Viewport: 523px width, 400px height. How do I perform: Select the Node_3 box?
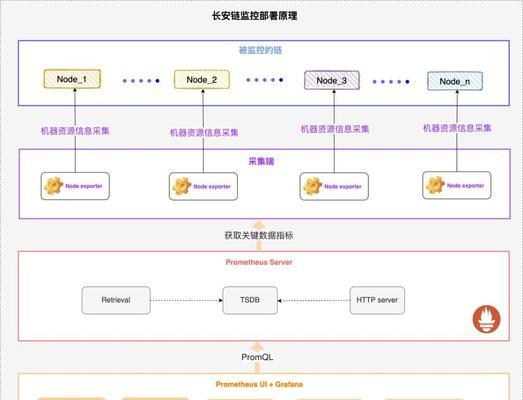[x=332, y=80]
